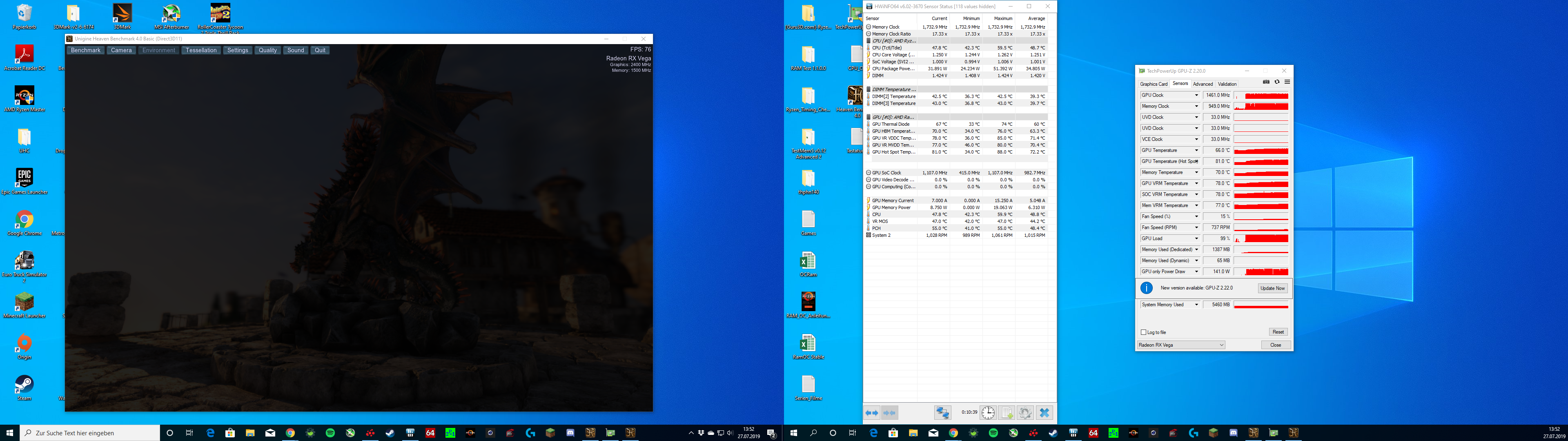Click the GPU-Z refresh icon
The width and height of the screenshot is (1568, 441).
click(1277, 82)
